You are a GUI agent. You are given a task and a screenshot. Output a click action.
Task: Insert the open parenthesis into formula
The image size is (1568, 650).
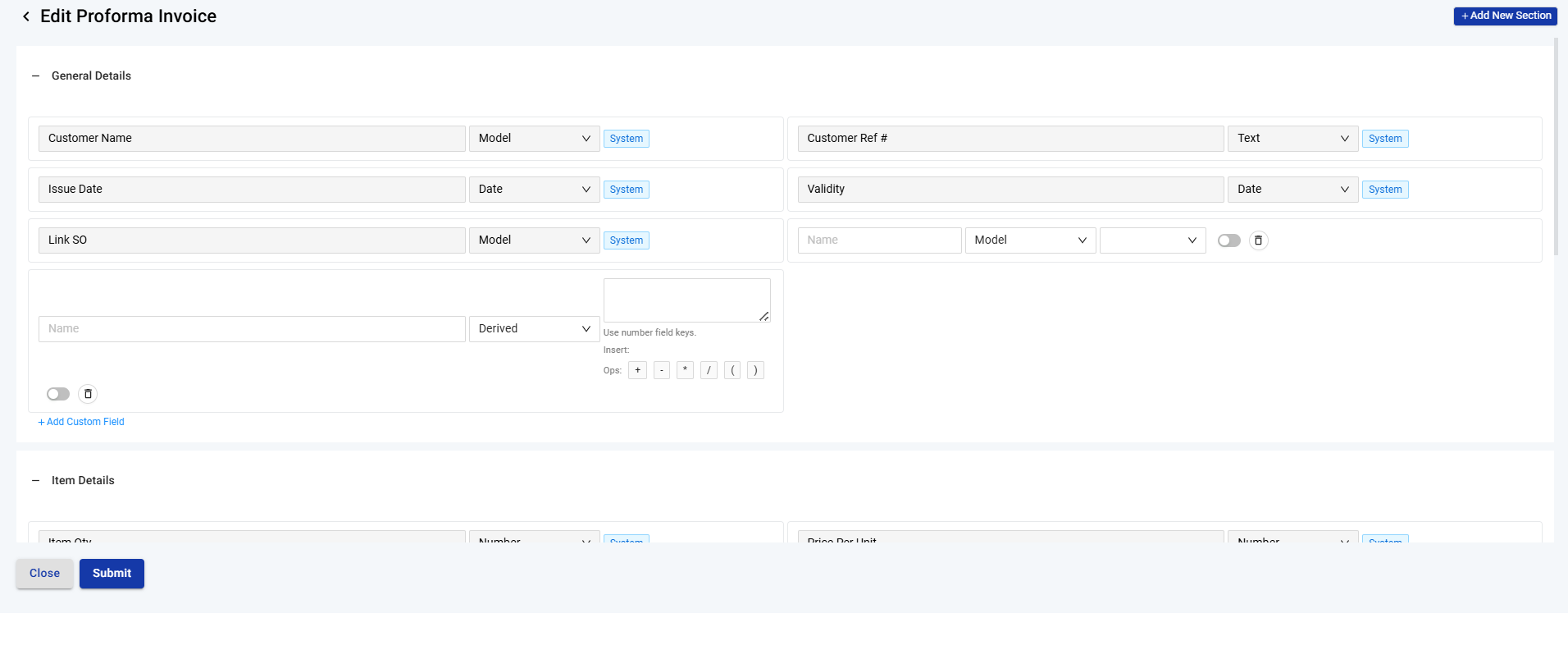click(732, 370)
